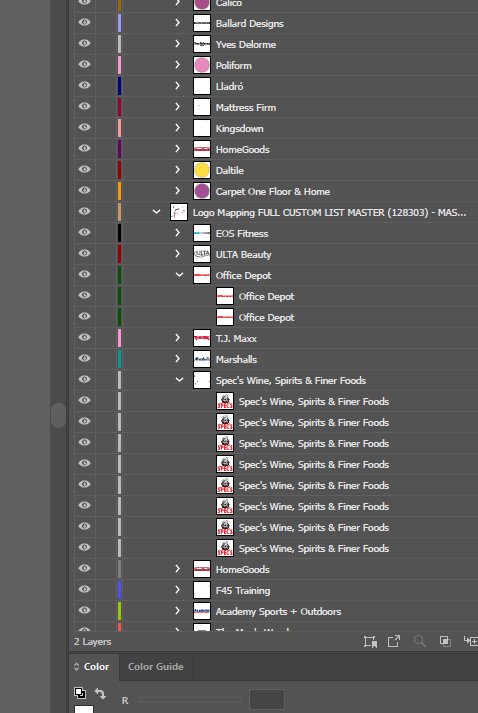The image size is (478, 713).
Task: Toggle visibility of Logo Mapping master layer
Action: 85,211
